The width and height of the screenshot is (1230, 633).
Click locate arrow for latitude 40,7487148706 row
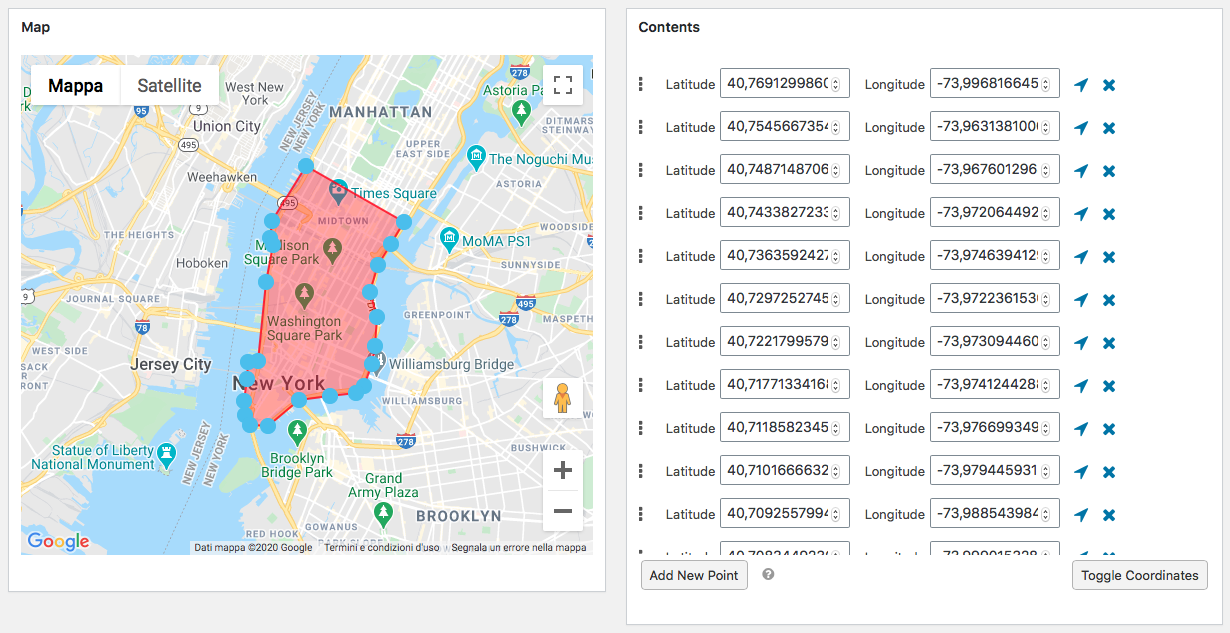(x=1080, y=171)
